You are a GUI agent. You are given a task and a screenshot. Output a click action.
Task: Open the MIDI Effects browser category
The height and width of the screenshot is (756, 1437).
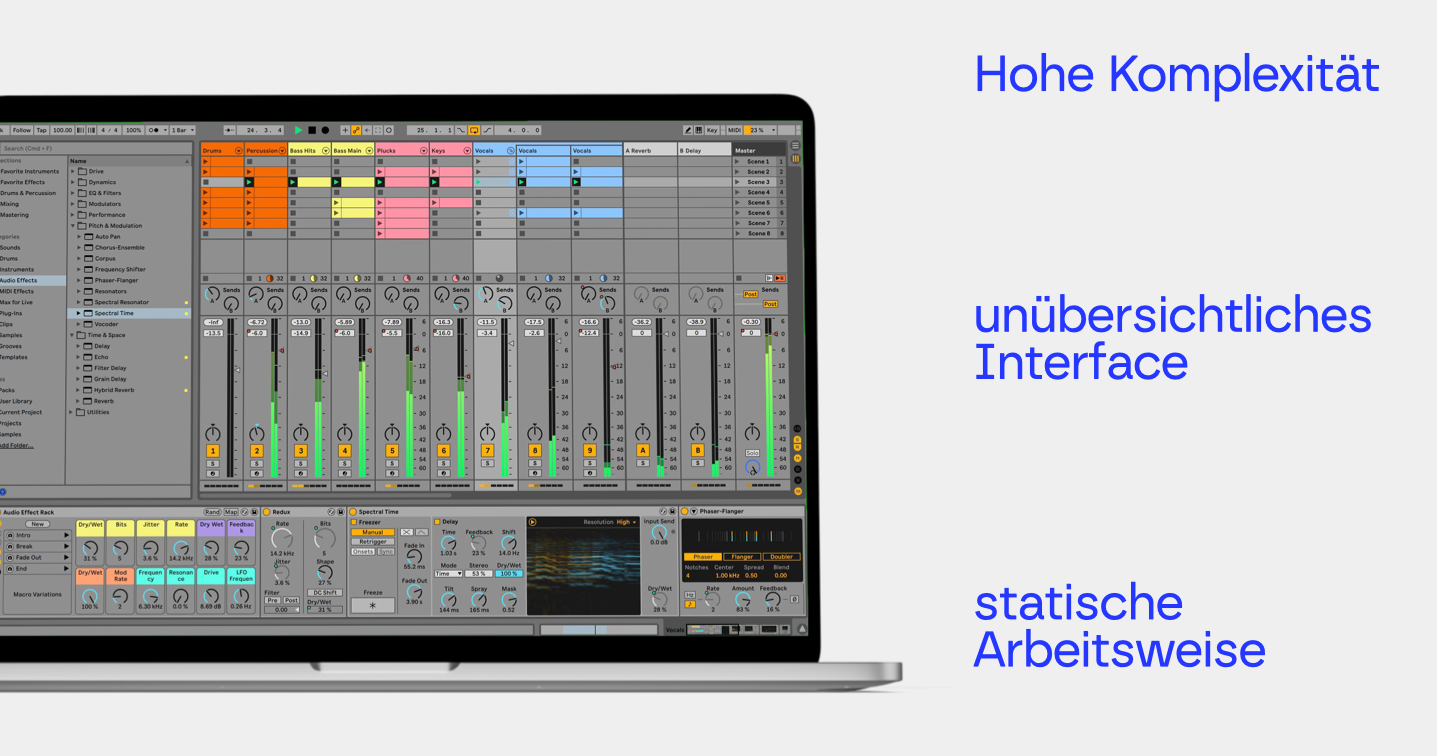click(17, 291)
